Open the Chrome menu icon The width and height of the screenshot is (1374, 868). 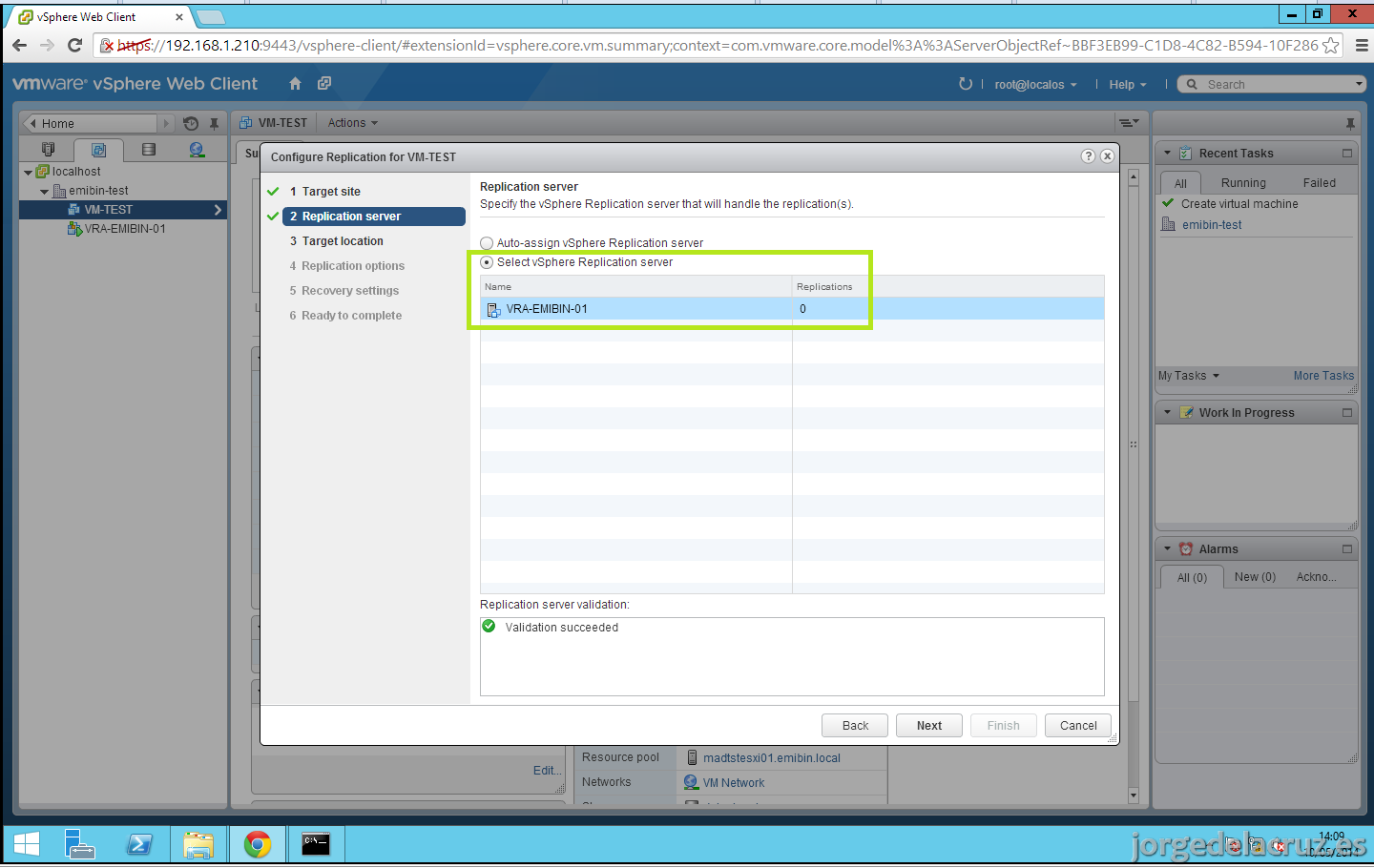(1361, 45)
